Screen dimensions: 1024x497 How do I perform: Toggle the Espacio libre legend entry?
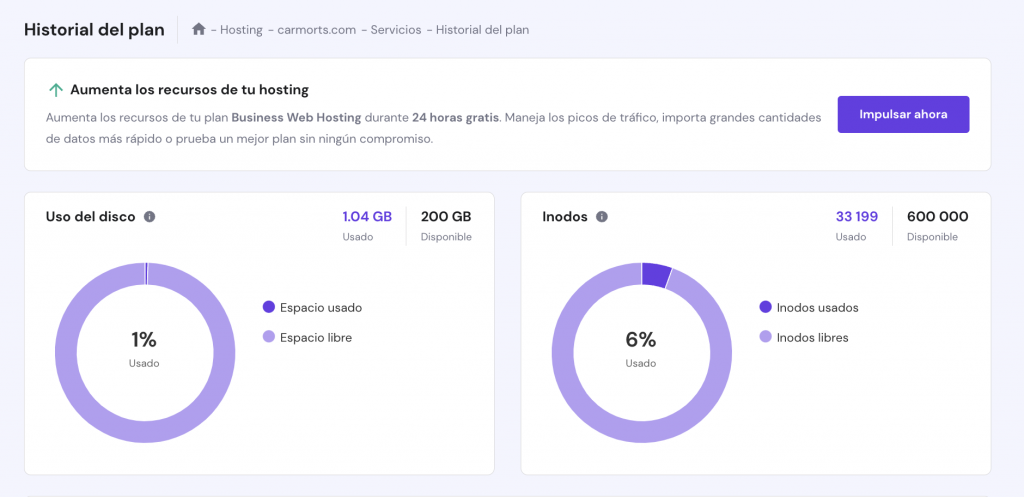coord(306,337)
